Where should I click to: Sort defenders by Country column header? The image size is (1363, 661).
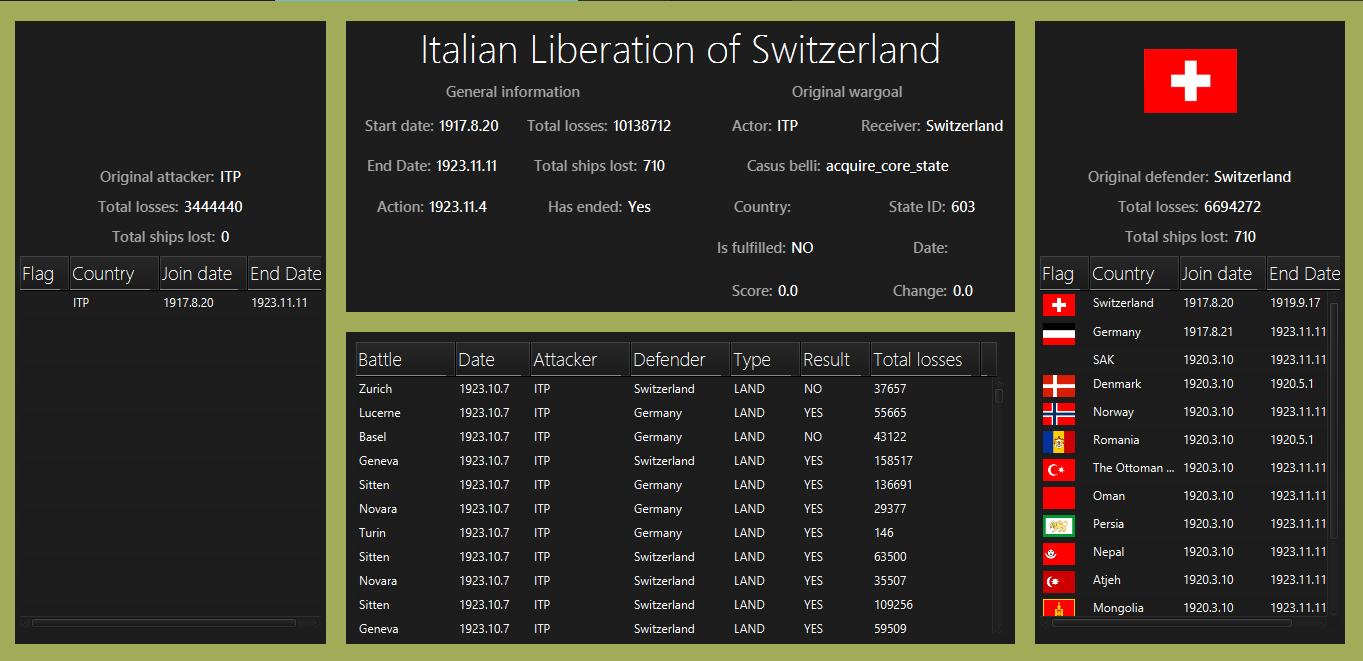point(1135,273)
